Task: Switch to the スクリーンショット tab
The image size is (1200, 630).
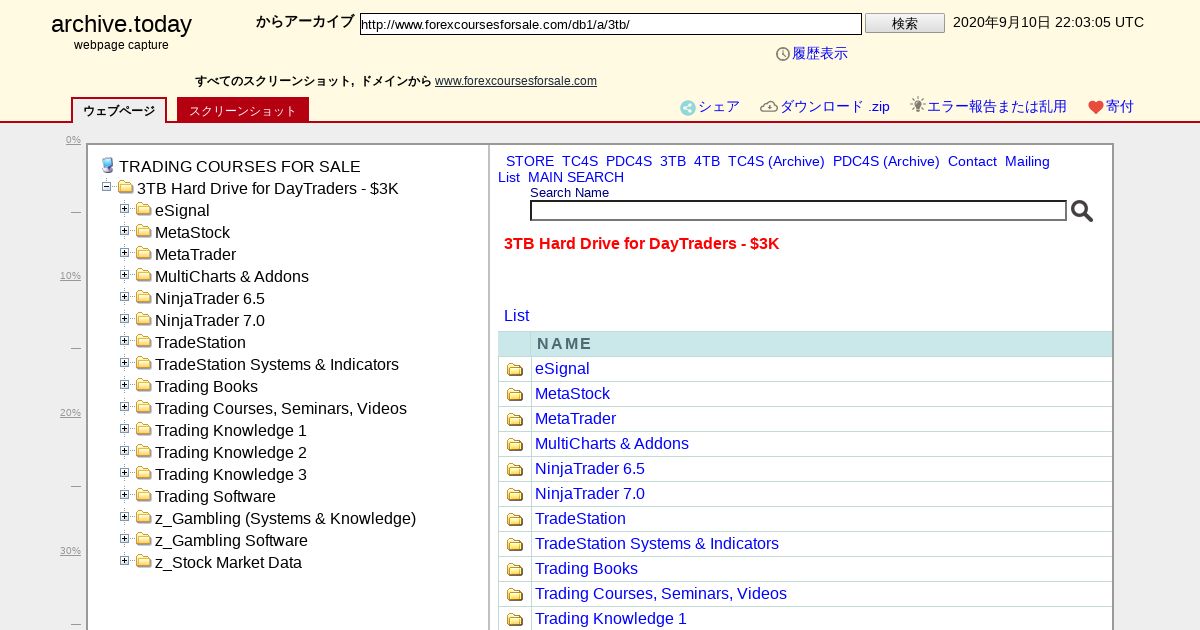Action: pyautogui.click(x=243, y=110)
